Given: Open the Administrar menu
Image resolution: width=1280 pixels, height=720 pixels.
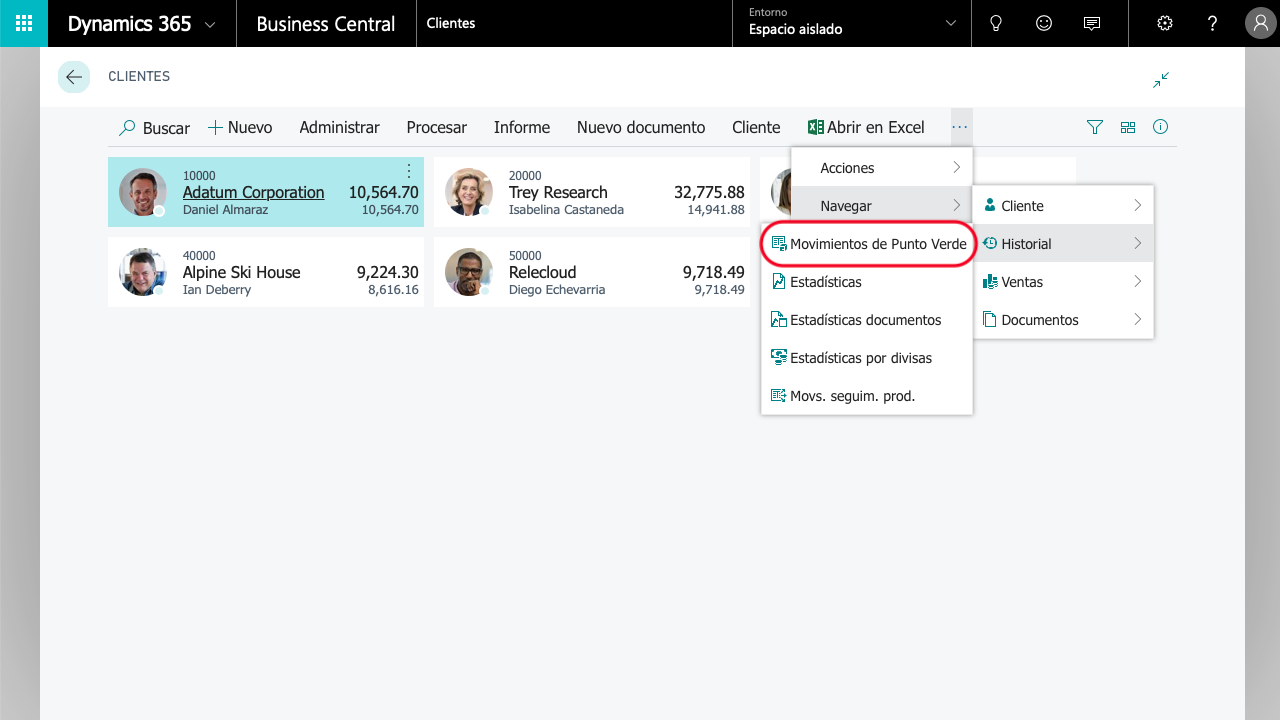Looking at the screenshot, I should [x=339, y=127].
